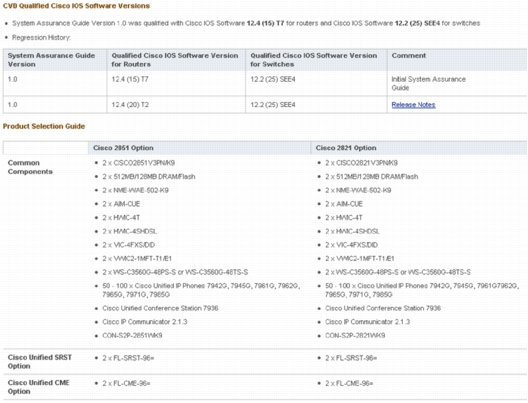
Task: Click 'CON-S2P-2821WK9' list item
Action: [x=355, y=336]
